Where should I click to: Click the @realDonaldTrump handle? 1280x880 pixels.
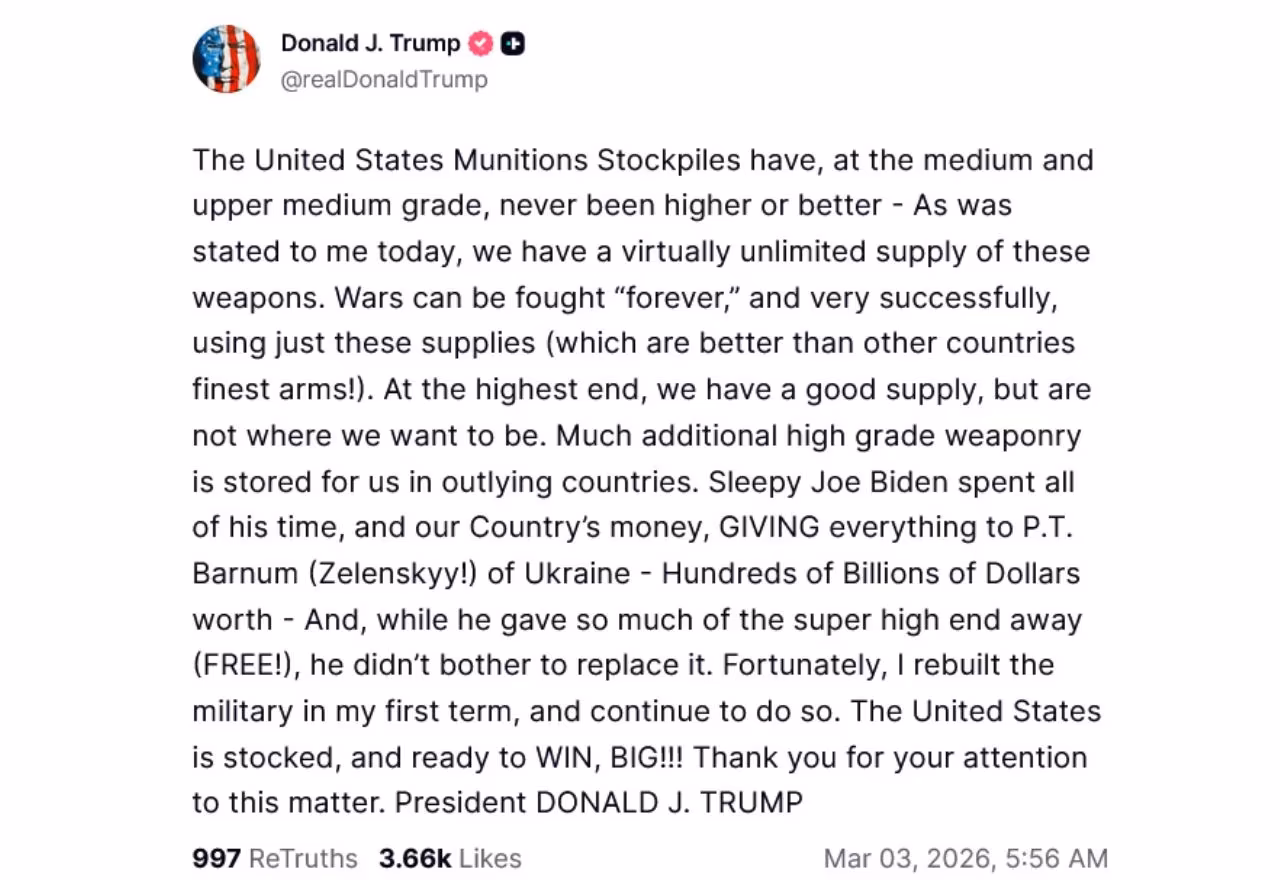coord(384,79)
